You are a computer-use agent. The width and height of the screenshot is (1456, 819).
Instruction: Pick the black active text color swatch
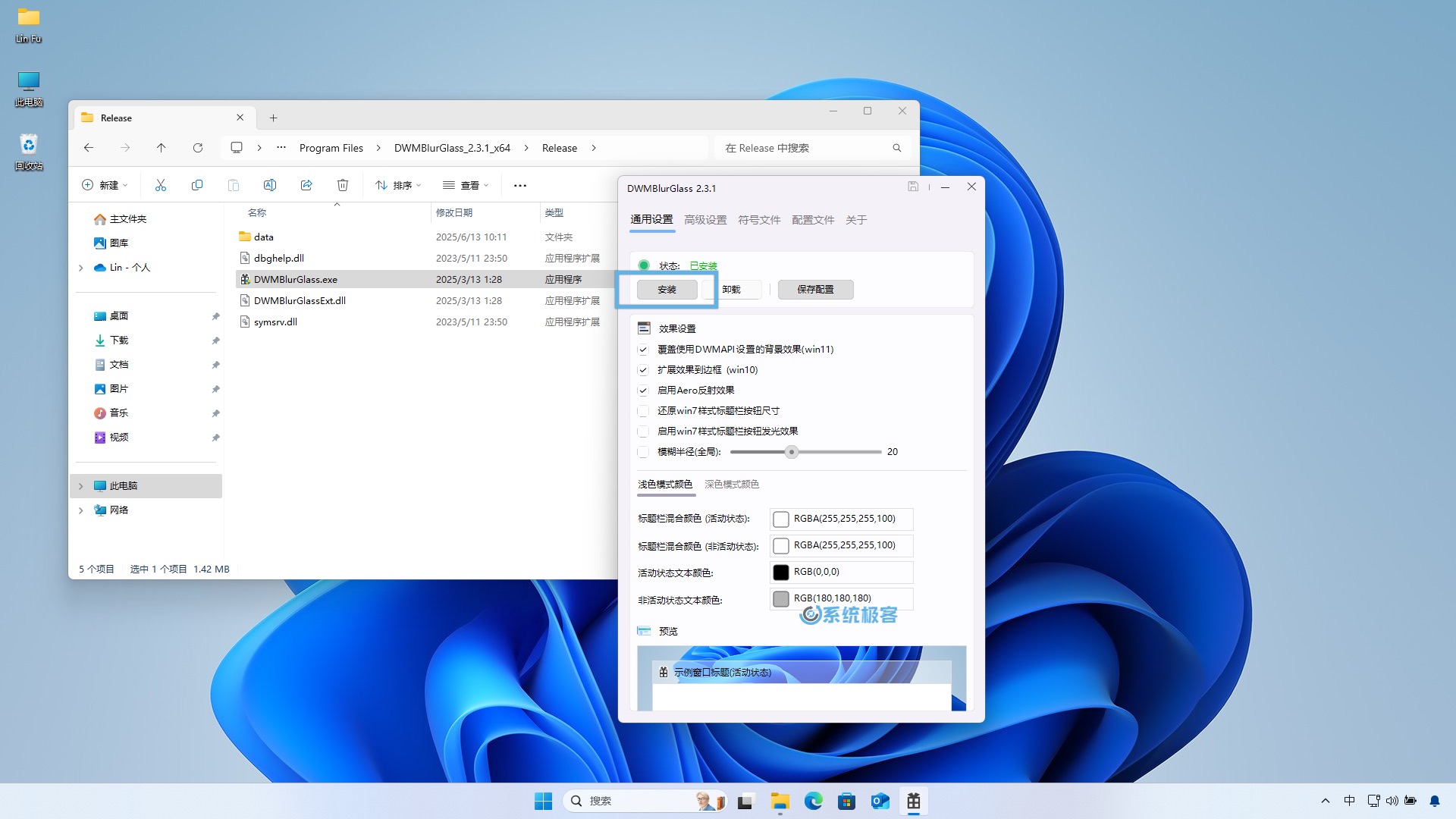pyautogui.click(x=781, y=573)
